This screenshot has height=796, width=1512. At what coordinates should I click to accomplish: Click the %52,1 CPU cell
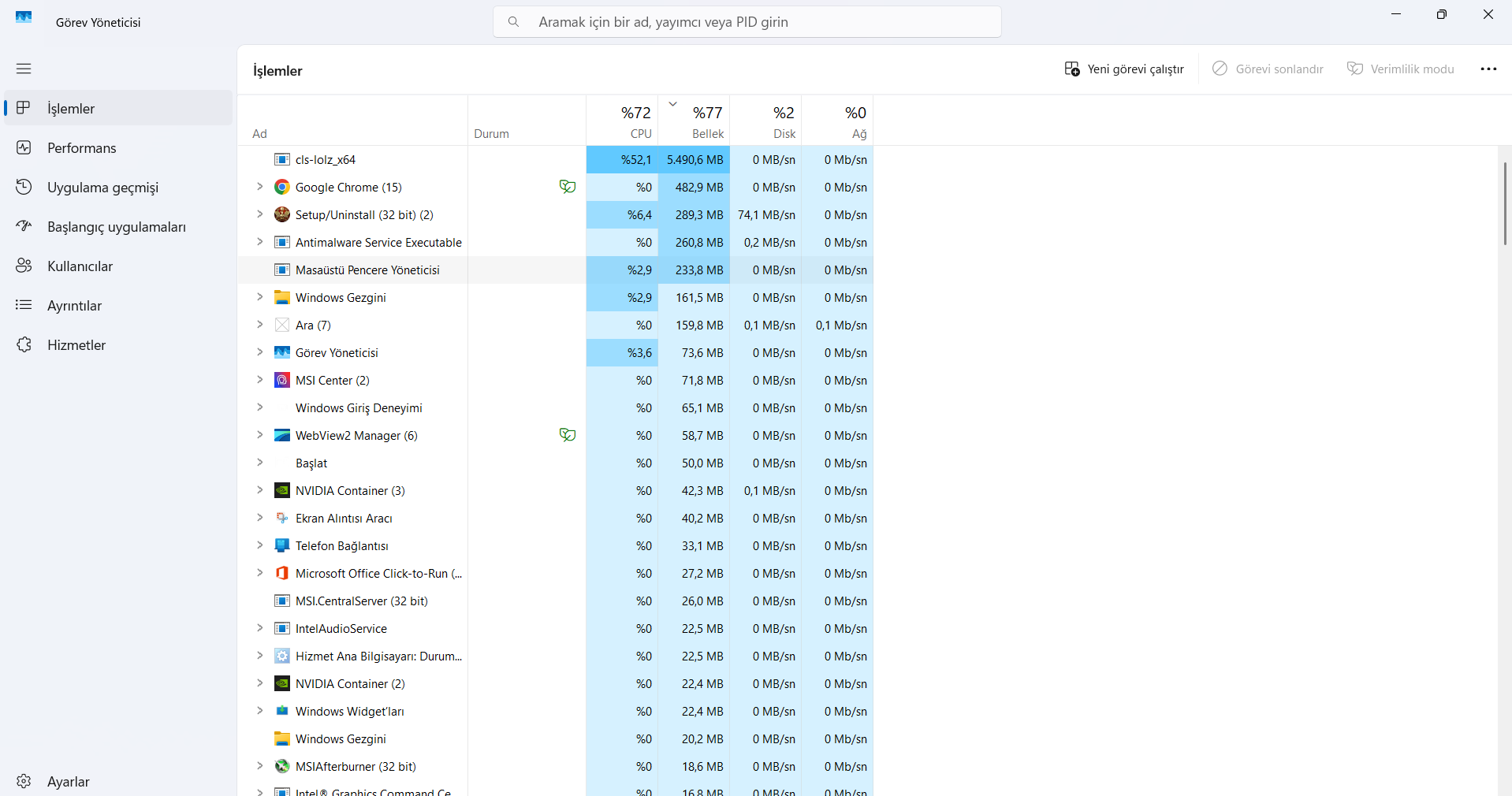point(622,159)
